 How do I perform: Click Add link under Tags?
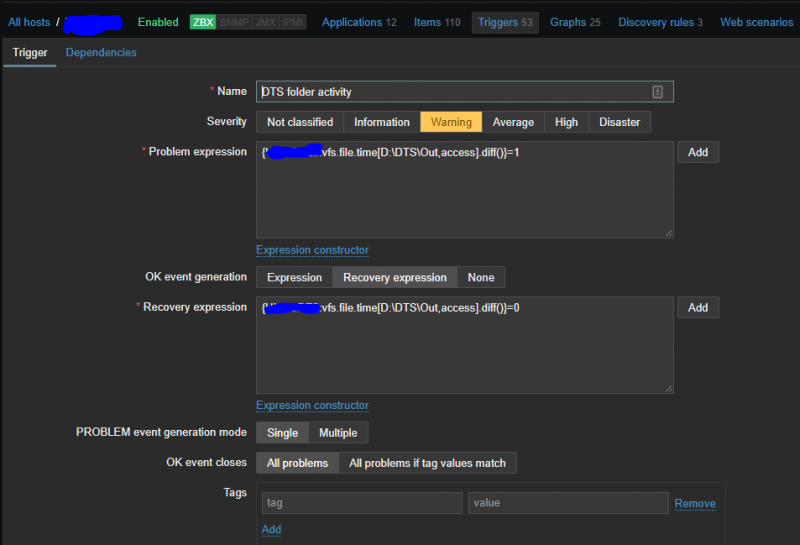tap(271, 529)
